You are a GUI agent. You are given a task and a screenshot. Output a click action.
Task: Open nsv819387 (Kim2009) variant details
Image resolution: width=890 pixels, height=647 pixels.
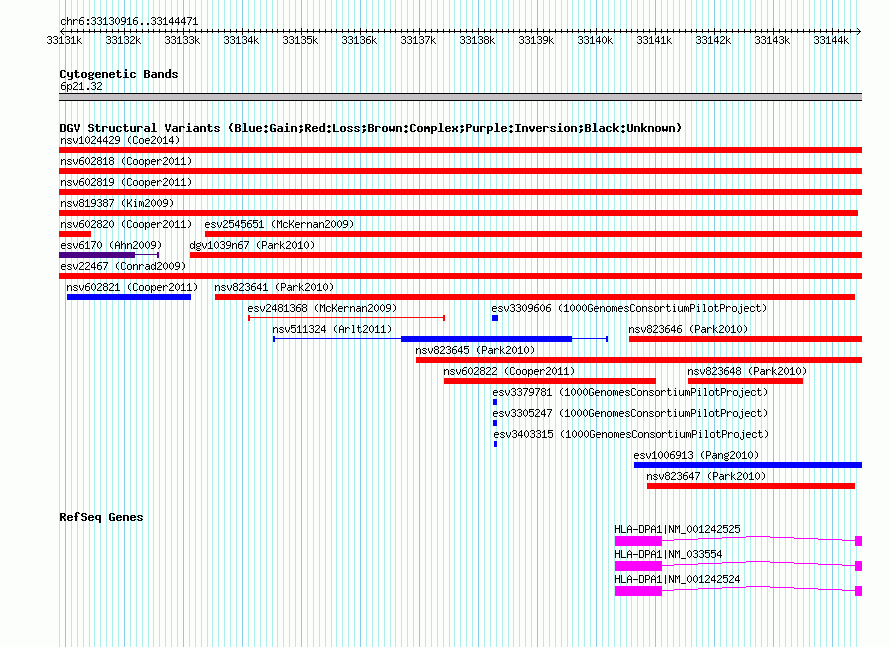(x=117, y=203)
